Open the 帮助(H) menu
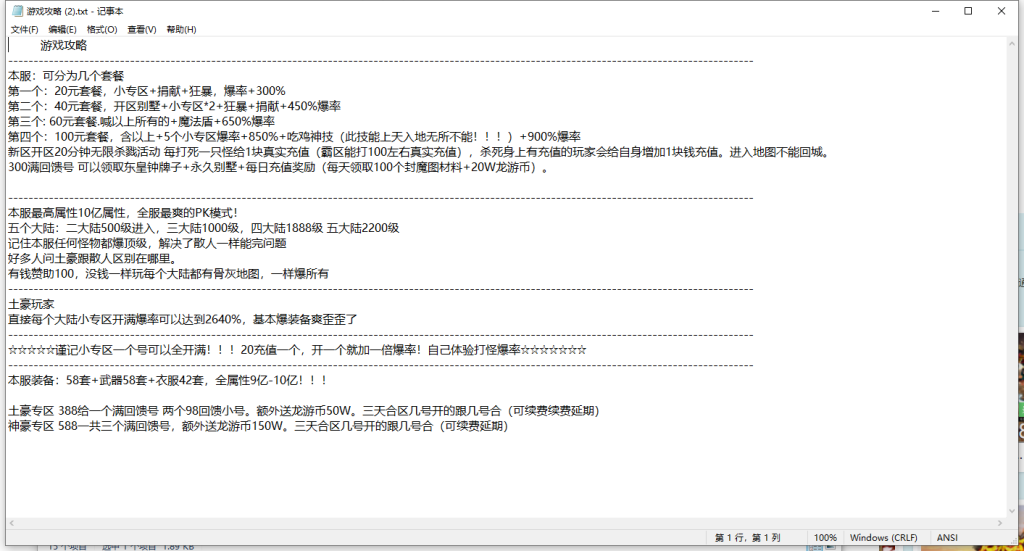Viewport: 1024px width, 551px height. pos(181,30)
